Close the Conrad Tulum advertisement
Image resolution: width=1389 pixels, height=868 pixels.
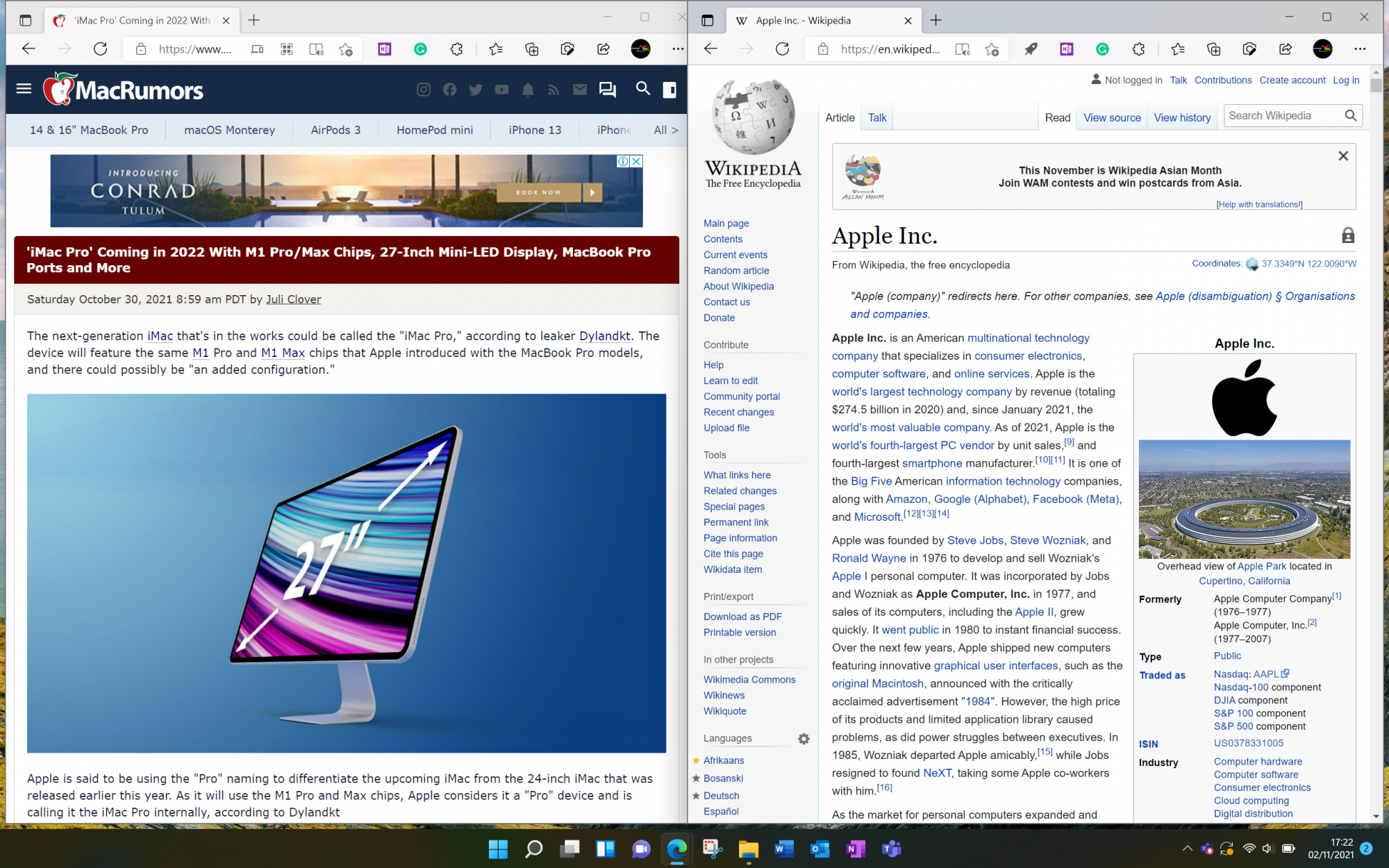click(636, 161)
